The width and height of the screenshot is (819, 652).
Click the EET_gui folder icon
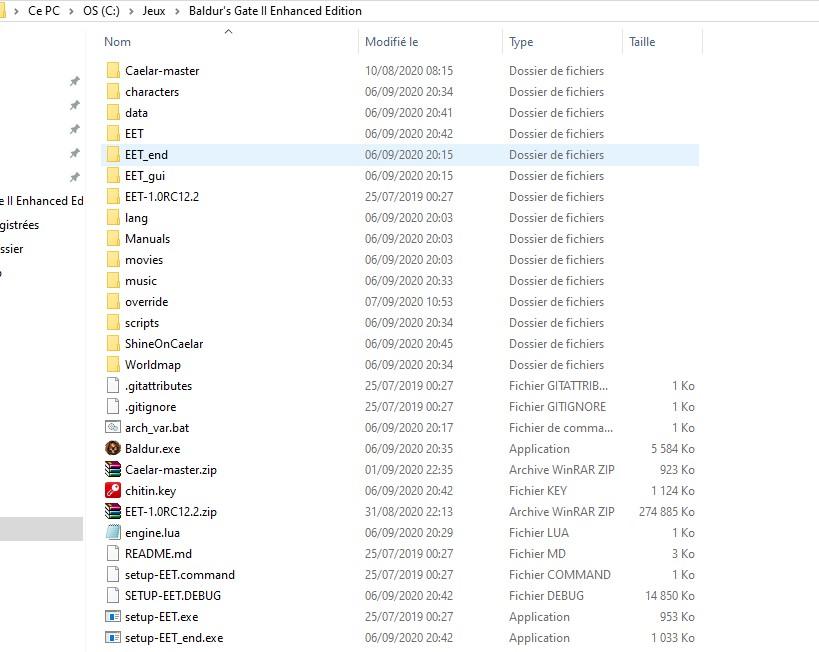pos(113,176)
